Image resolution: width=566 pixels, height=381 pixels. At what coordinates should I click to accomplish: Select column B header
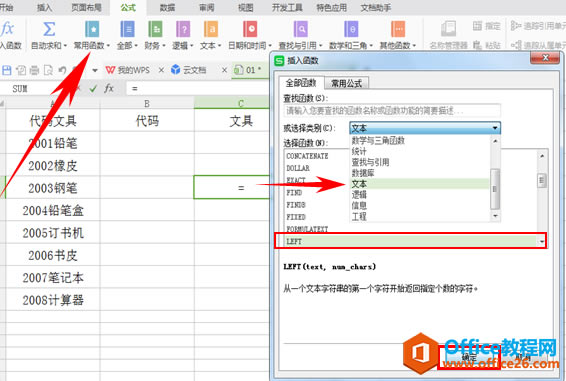(147, 104)
